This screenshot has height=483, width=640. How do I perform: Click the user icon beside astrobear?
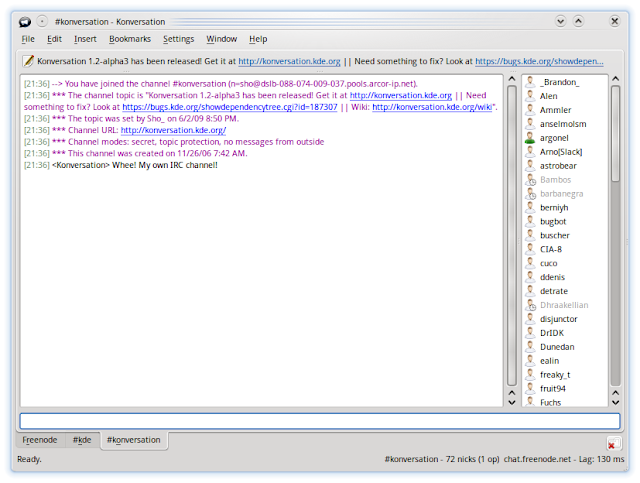click(x=530, y=166)
